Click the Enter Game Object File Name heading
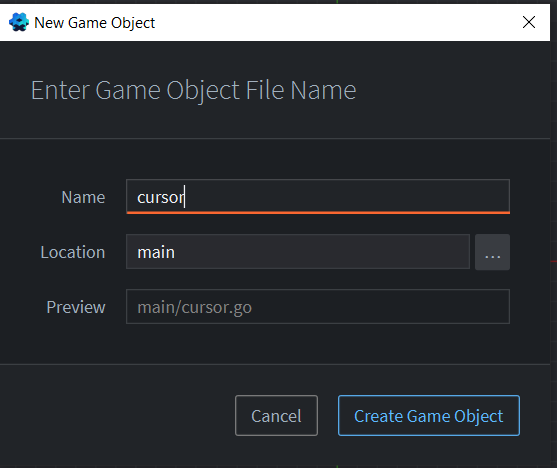Image resolution: width=557 pixels, height=468 pixels. click(194, 90)
